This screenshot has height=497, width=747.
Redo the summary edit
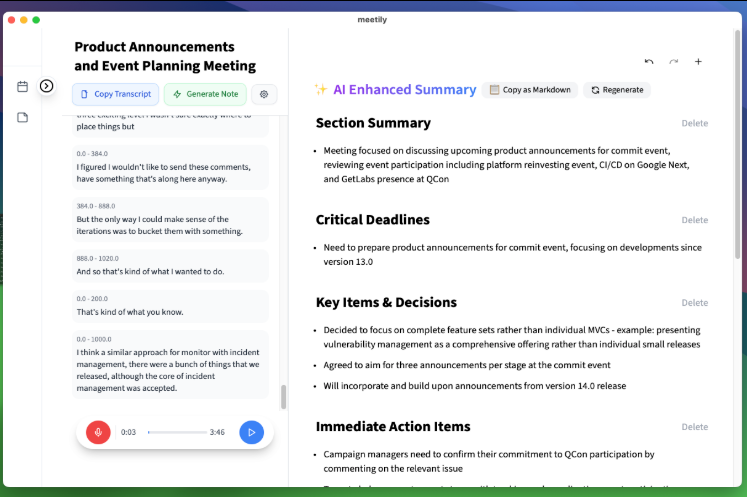[x=674, y=61]
